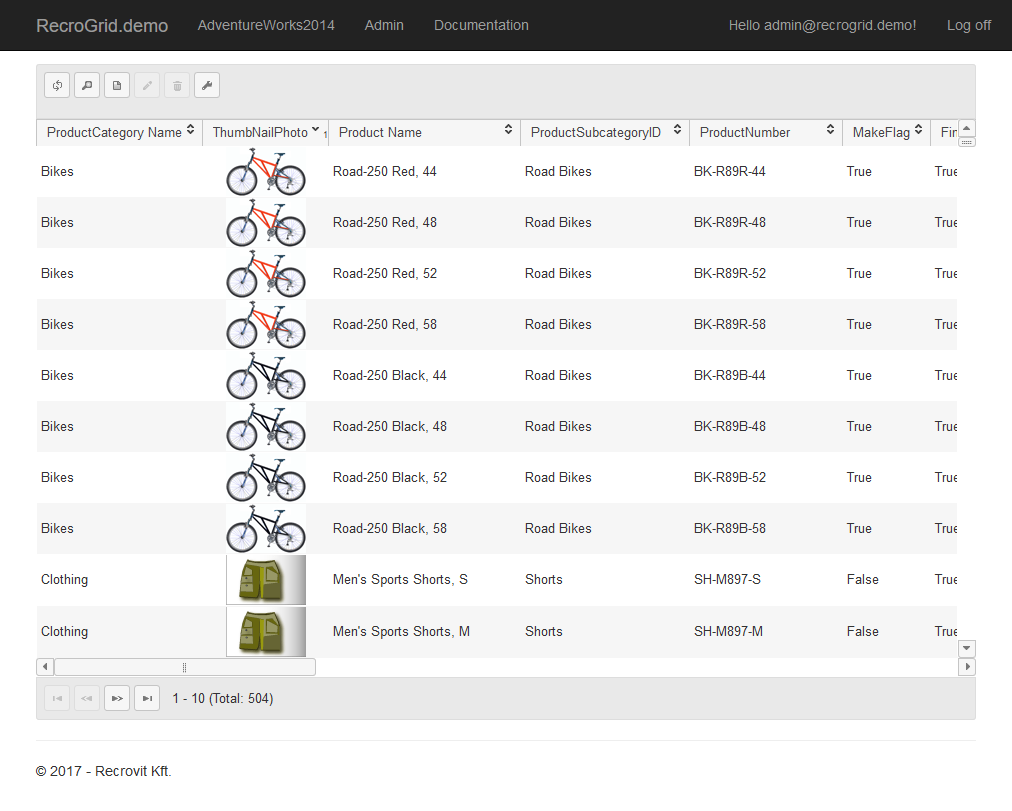Image resolution: width=1012 pixels, height=811 pixels.
Task: Click the wrench settings icon
Action: [x=207, y=86]
